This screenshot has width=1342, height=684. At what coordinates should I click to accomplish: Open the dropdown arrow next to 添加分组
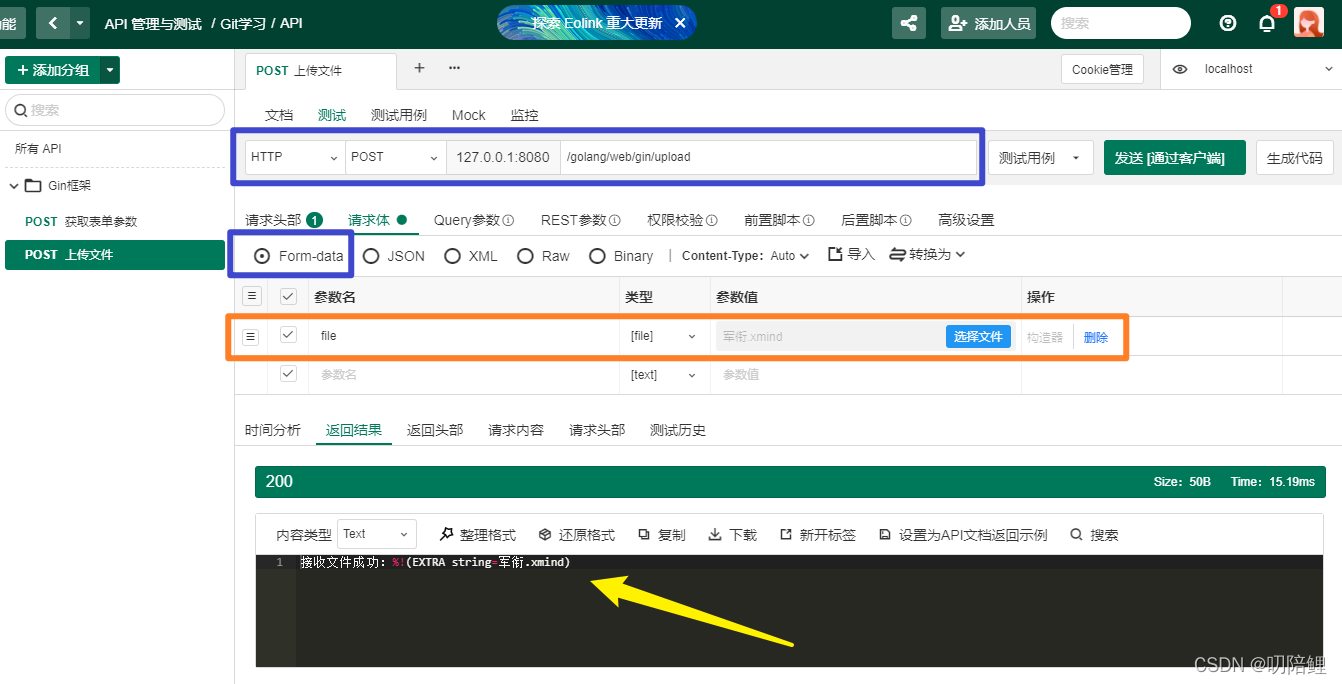point(110,70)
